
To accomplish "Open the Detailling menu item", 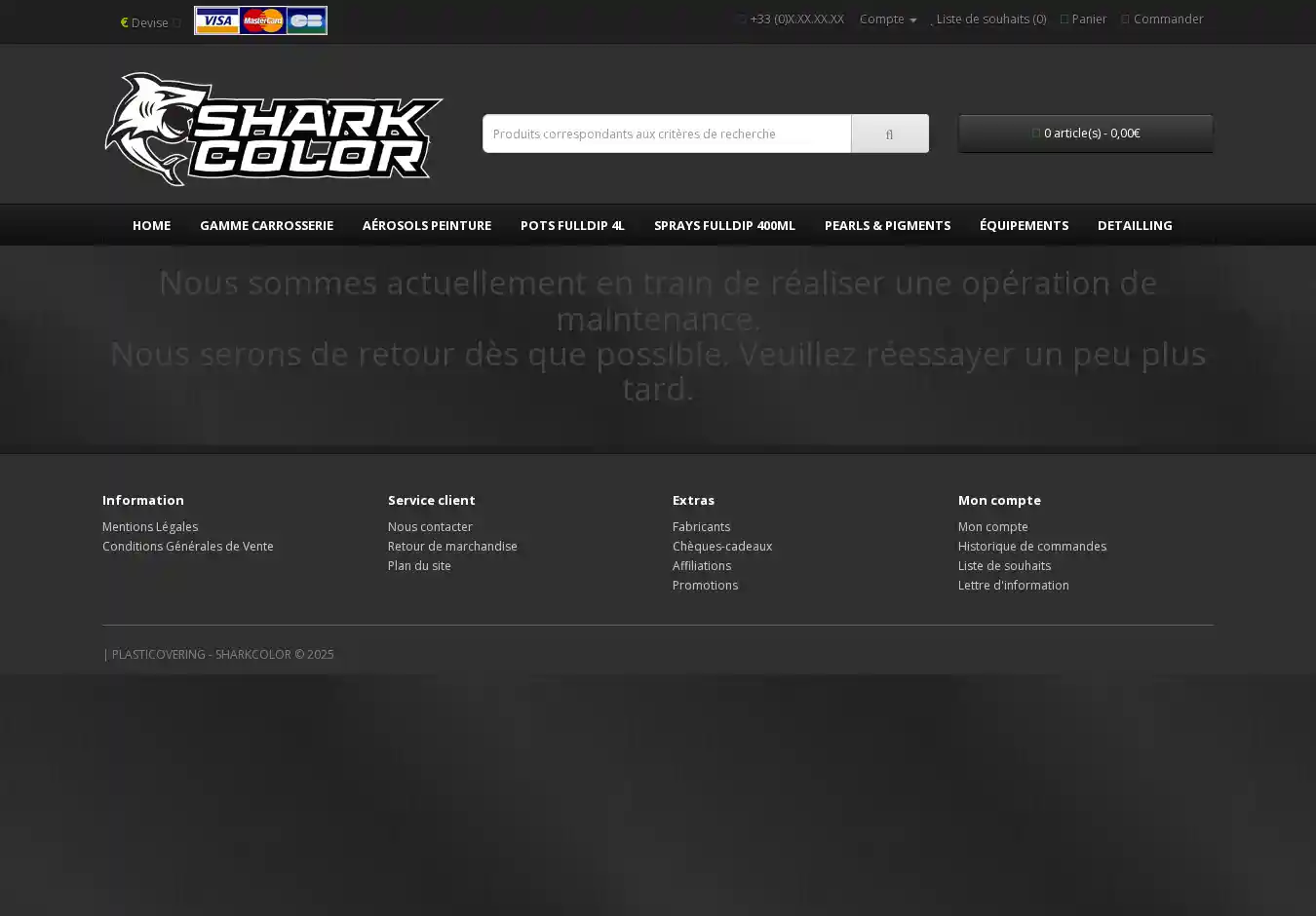I will click(1135, 225).
